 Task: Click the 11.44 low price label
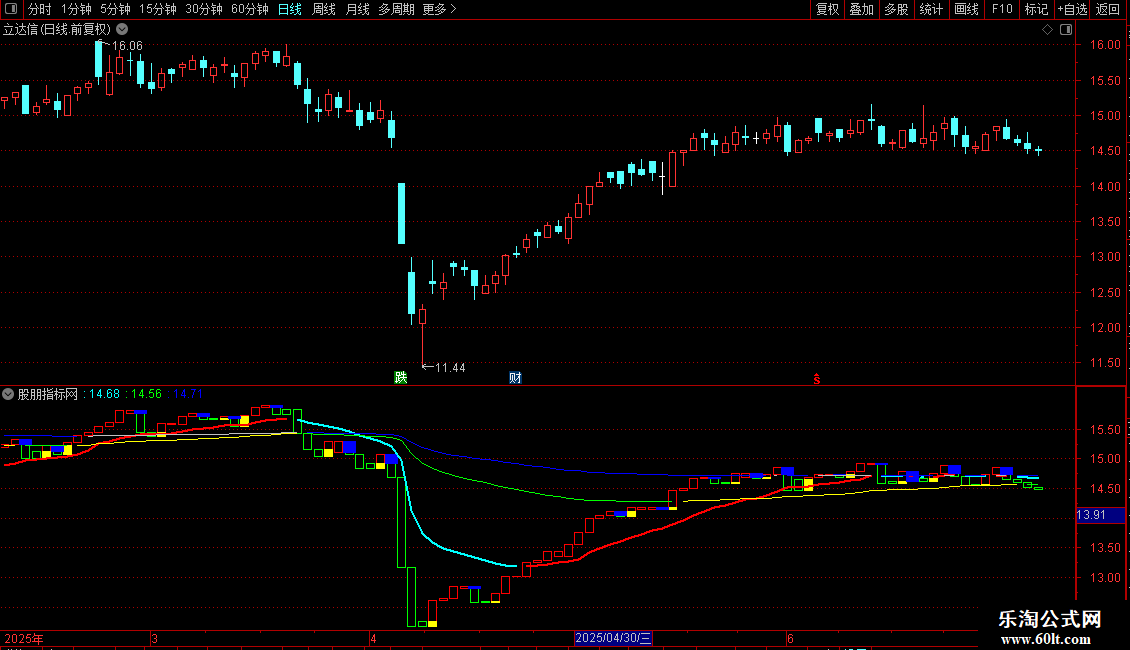450,368
